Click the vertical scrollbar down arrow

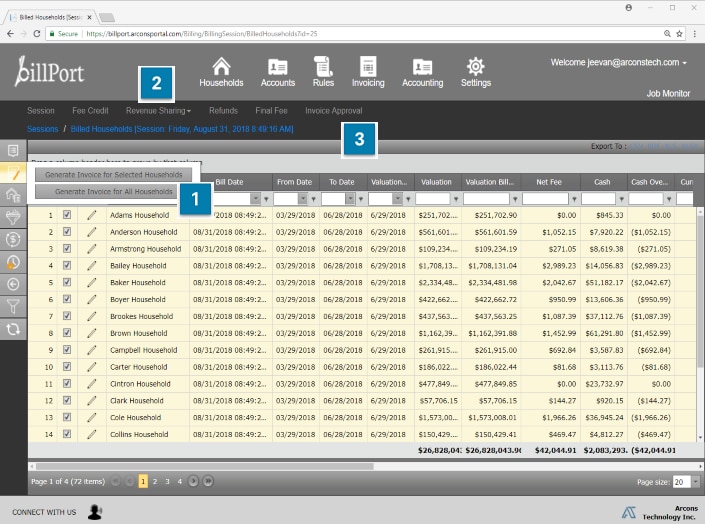(700, 437)
